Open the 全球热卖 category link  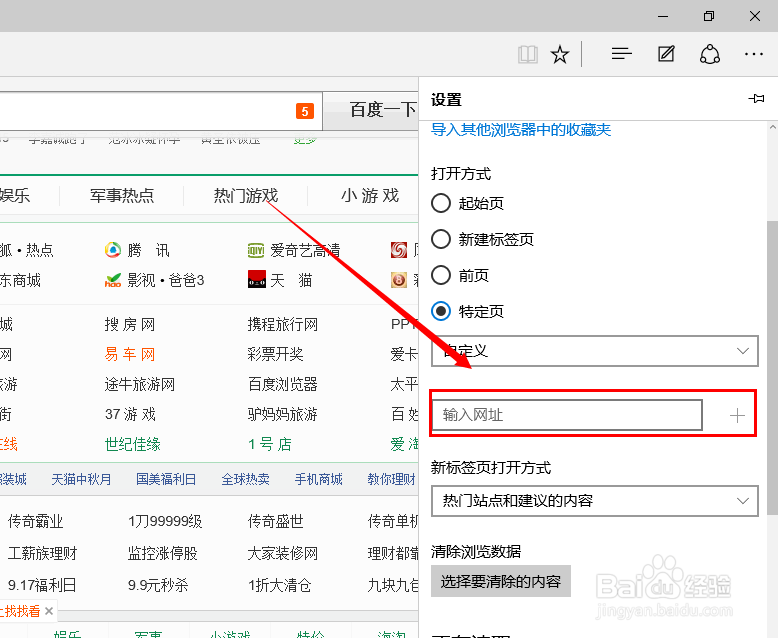tap(245, 479)
